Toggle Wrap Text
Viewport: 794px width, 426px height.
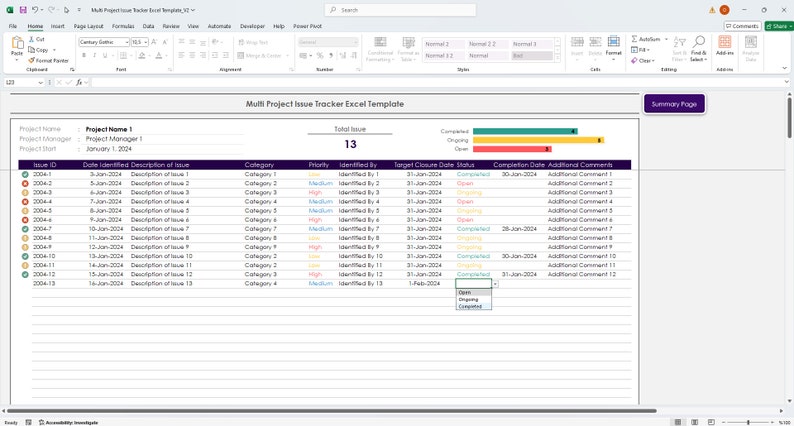[x=253, y=42]
